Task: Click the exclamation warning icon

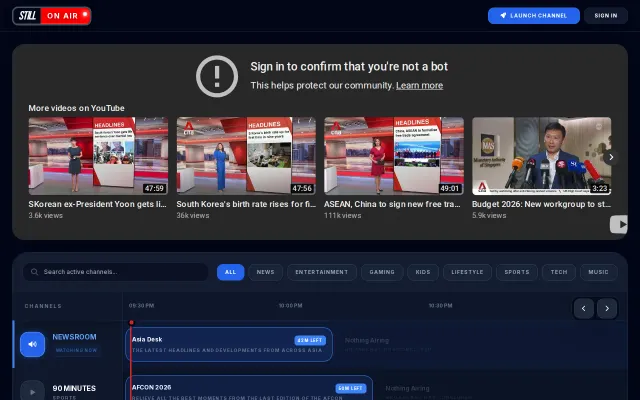Action: 217,76
